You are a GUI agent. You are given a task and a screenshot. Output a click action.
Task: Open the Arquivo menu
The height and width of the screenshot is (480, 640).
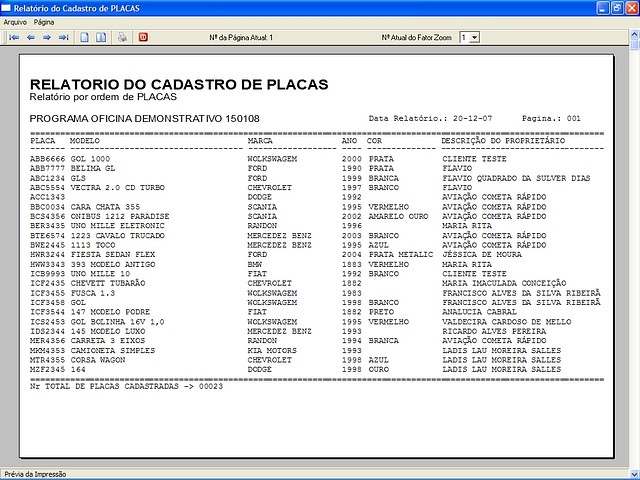(15, 22)
